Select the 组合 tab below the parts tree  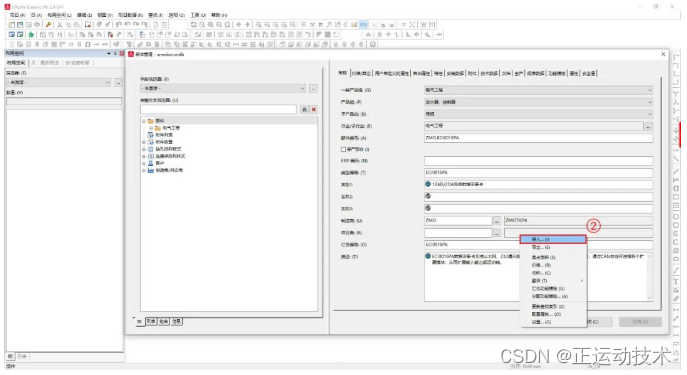point(163,322)
